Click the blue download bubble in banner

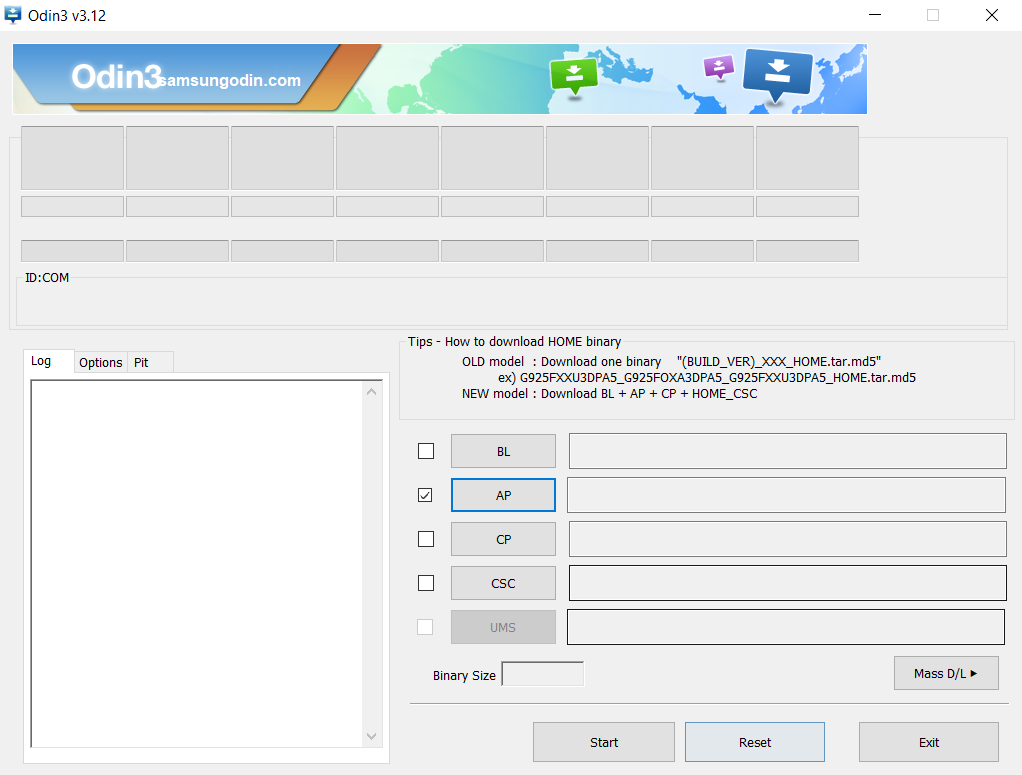778,77
